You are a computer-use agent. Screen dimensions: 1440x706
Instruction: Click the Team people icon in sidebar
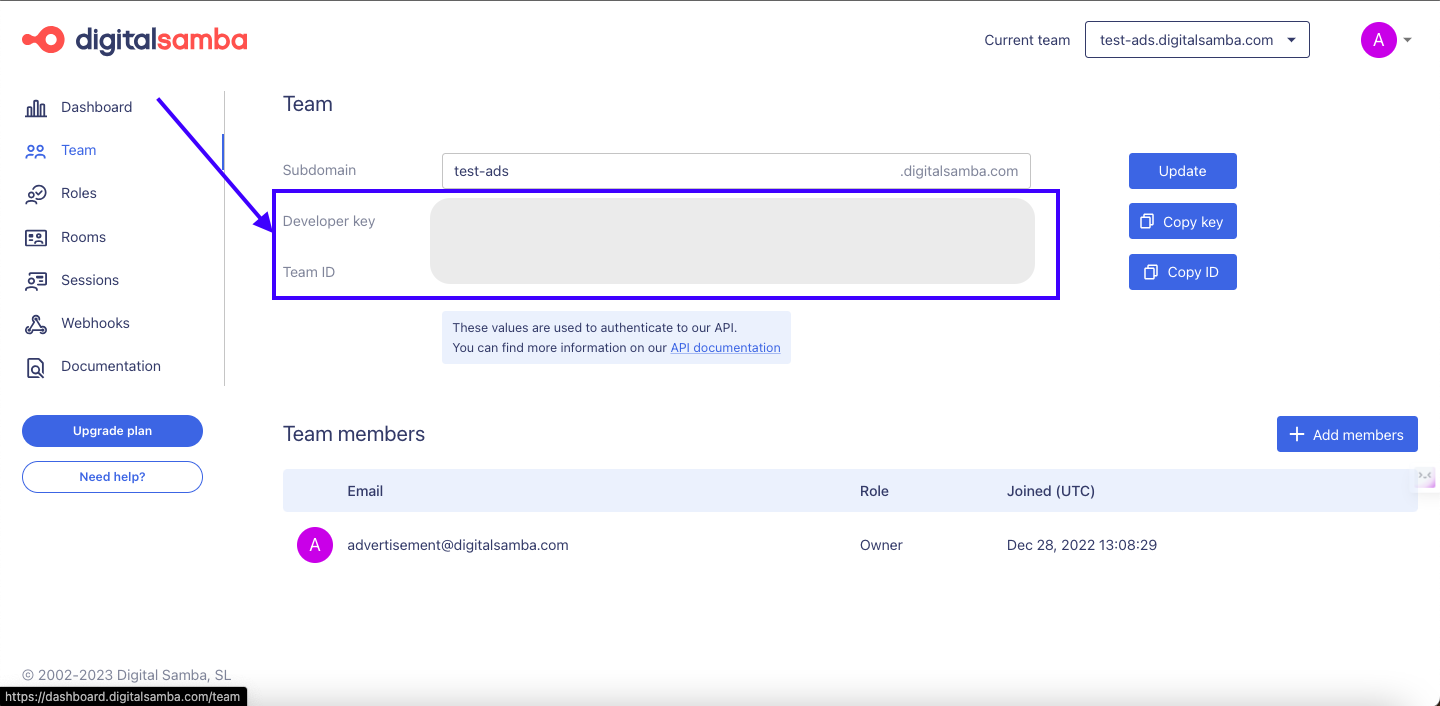36,151
